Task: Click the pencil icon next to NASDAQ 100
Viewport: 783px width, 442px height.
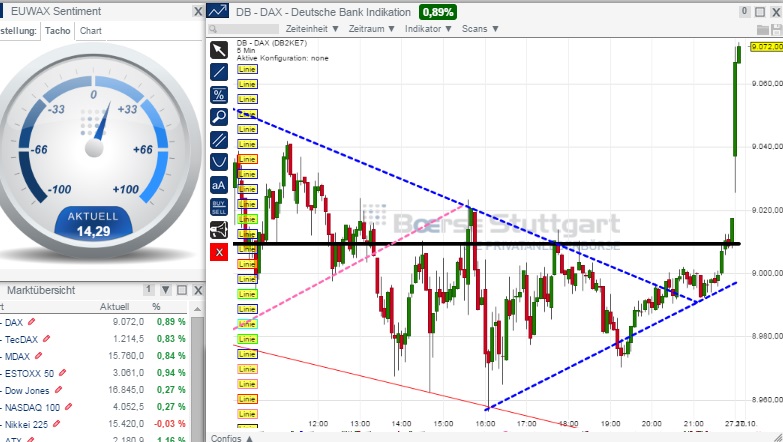Action: tap(68, 407)
